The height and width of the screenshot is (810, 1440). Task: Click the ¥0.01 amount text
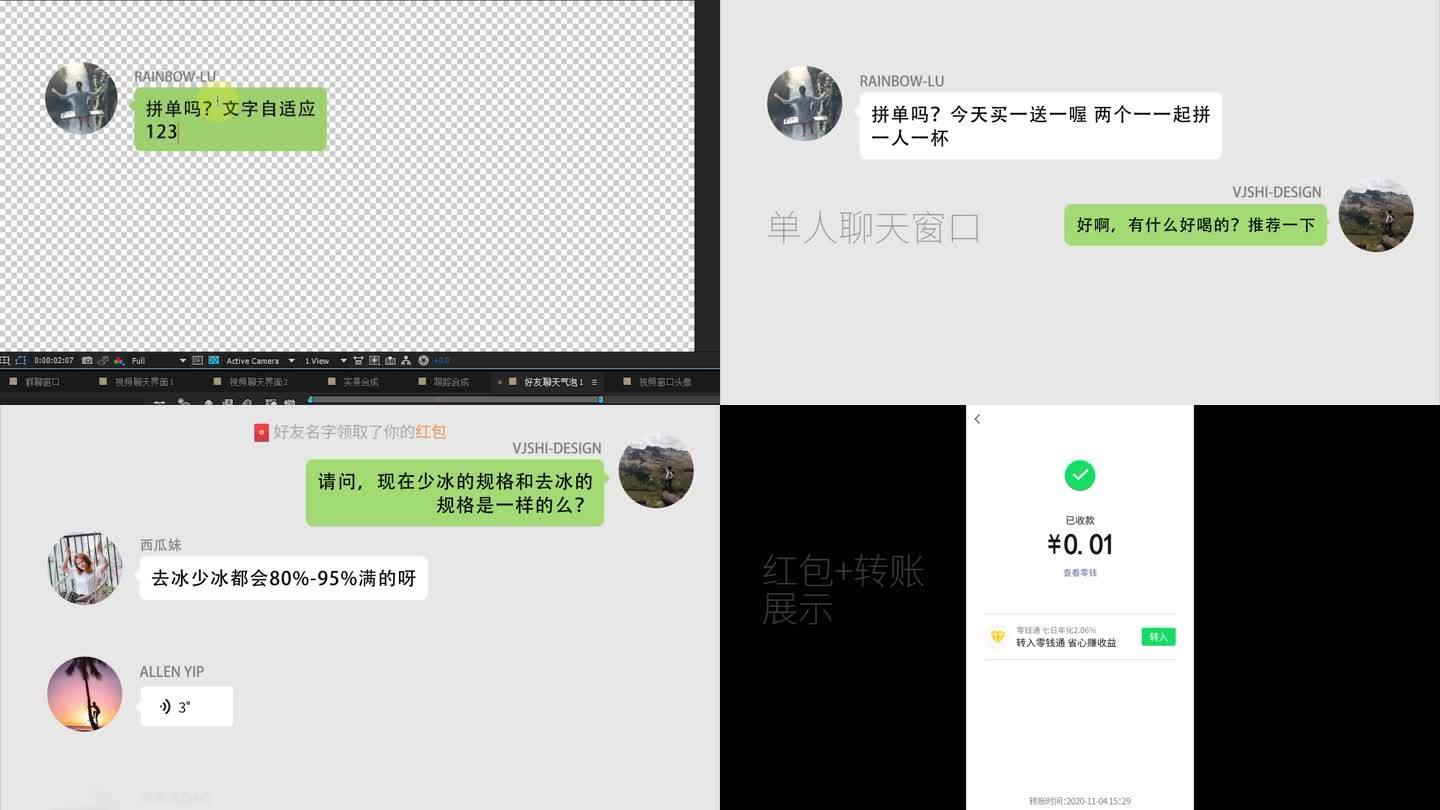coord(1079,544)
